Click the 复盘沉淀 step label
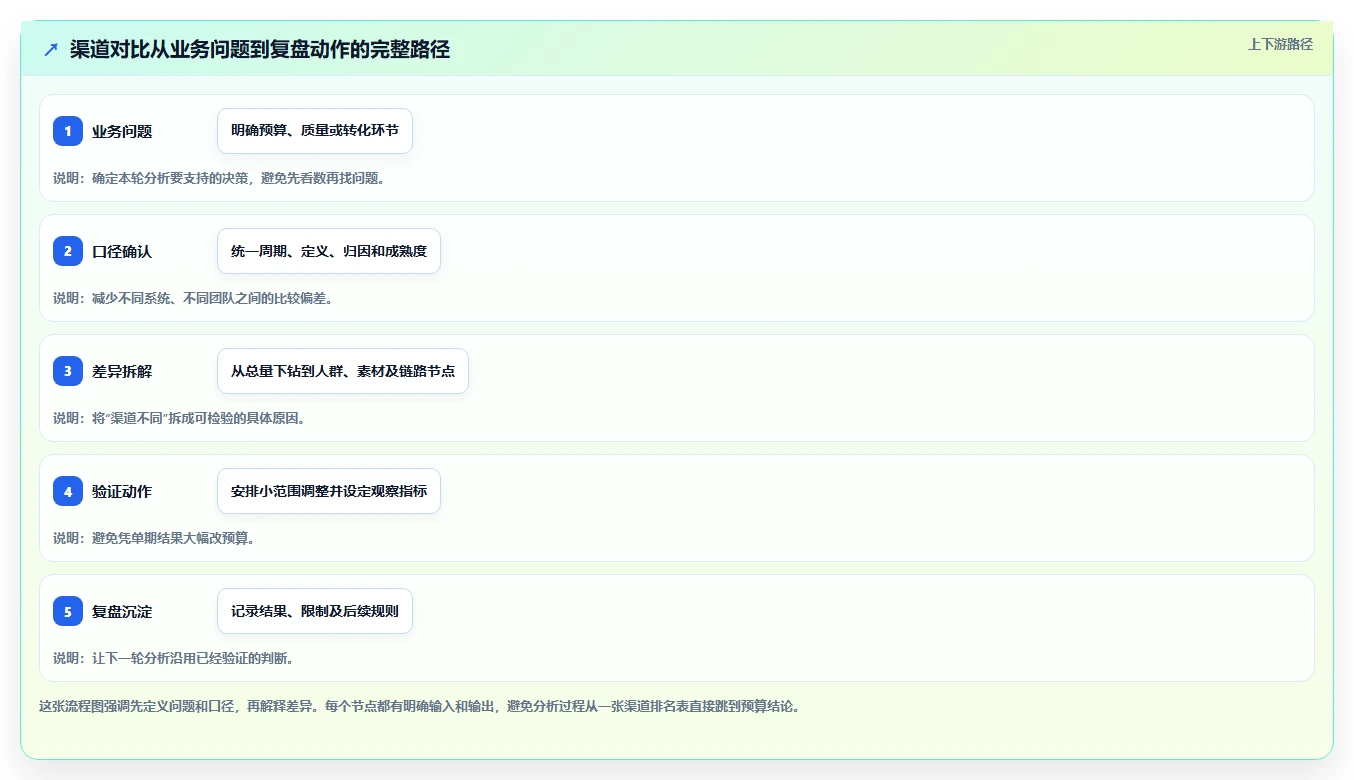 [122, 611]
